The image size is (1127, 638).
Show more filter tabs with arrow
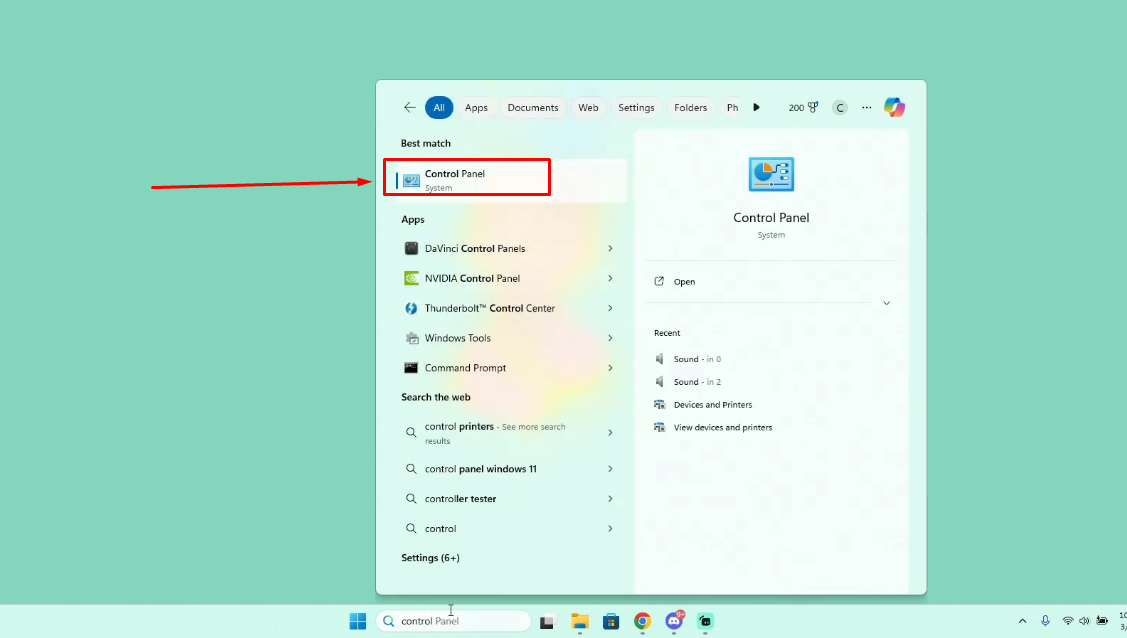tap(756, 108)
